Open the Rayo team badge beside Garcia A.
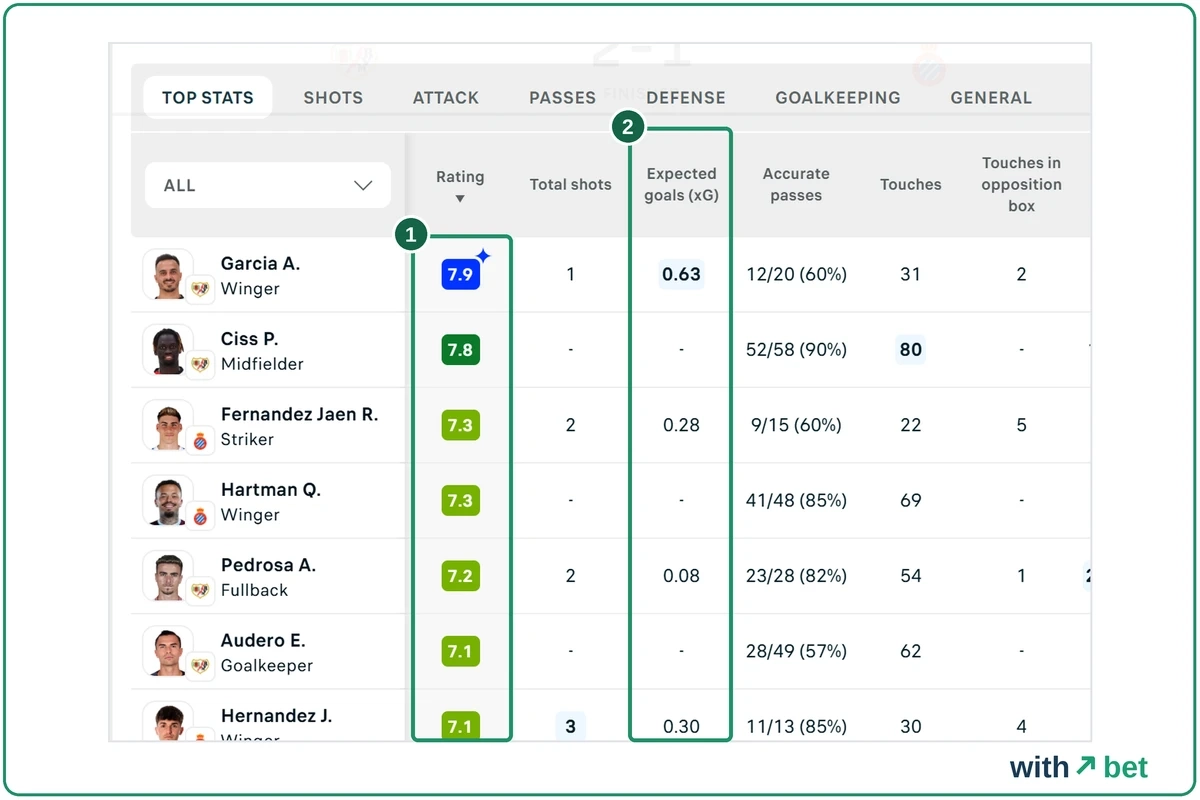The width and height of the screenshot is (1200, 800). tap(200, 289)
